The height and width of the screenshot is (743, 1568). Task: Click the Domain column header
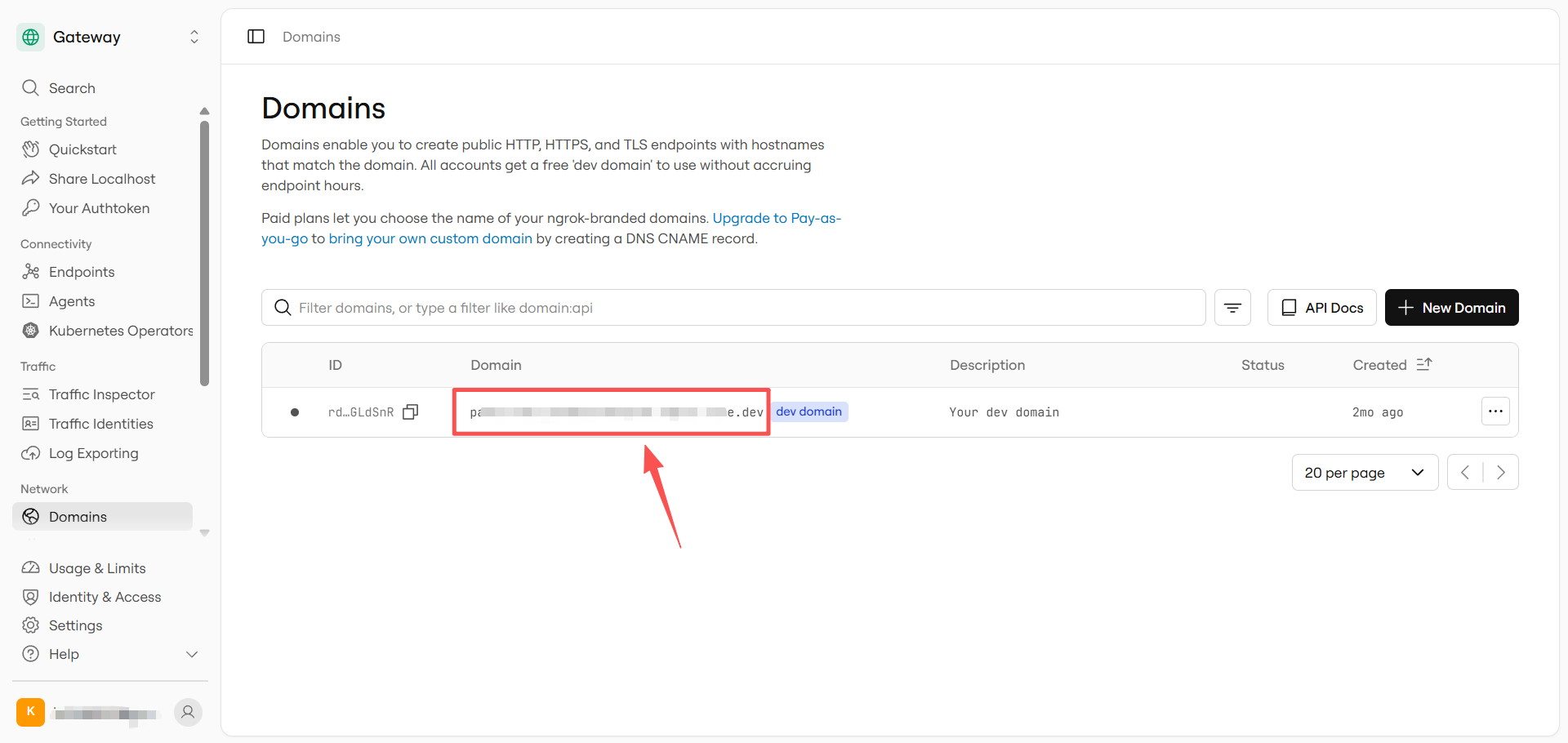[496, 365]
